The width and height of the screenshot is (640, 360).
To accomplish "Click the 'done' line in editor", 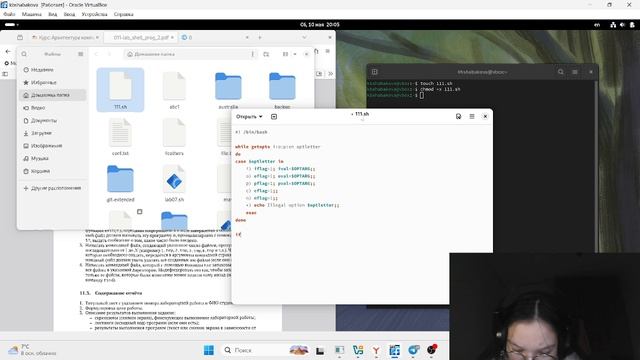I will (x=240, y=220).
